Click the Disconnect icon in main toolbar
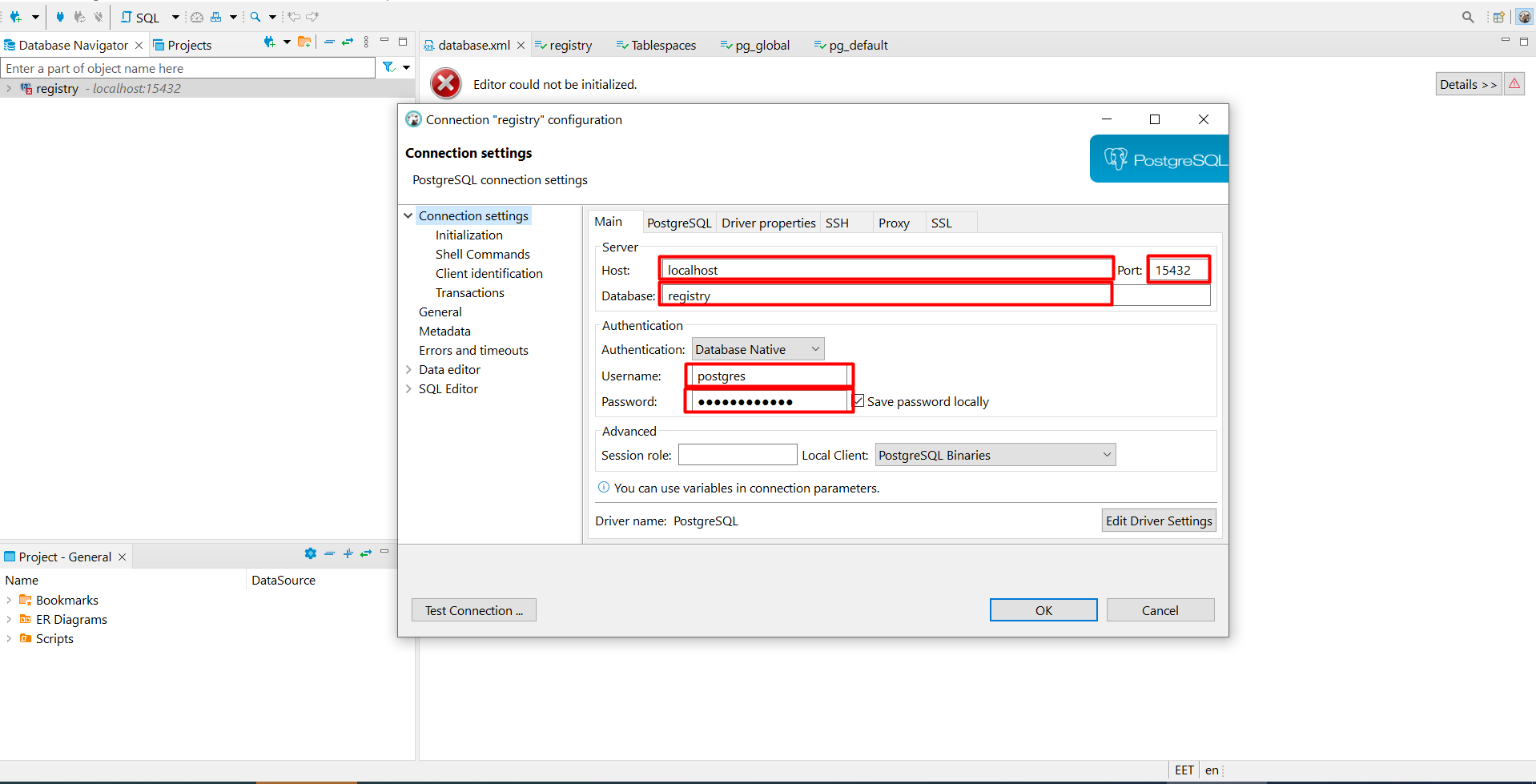The height and width of the screenshot is (784, 1536). click(x=99, y=17)
